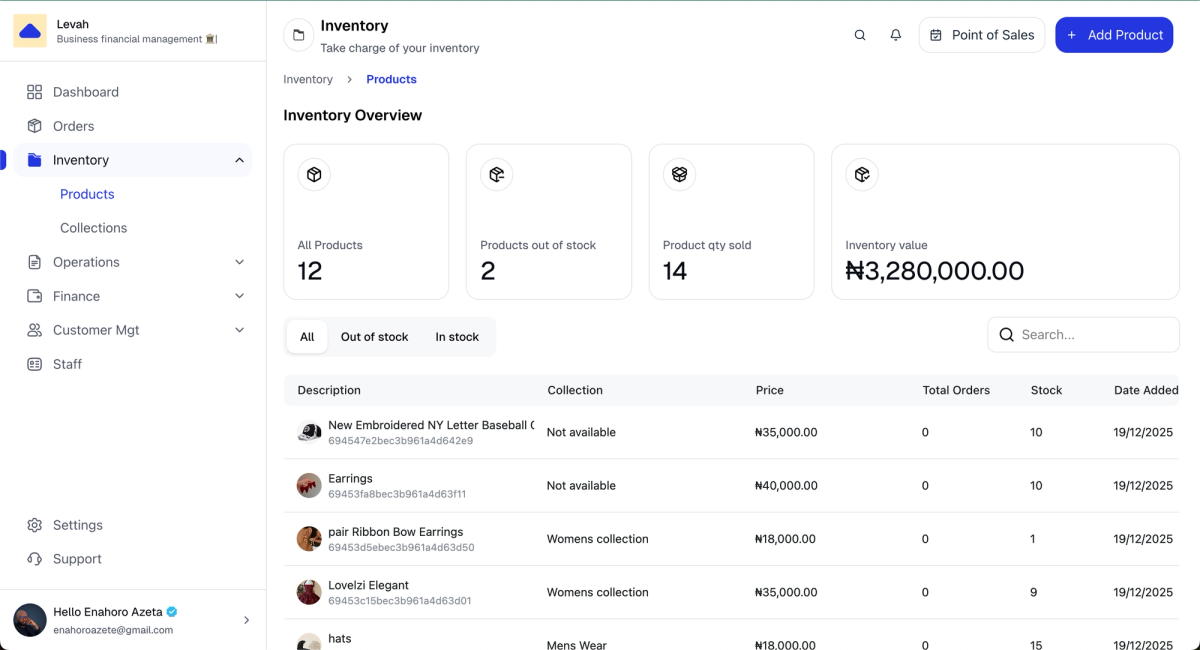Select the In stock filter tab
1200x650 pixels.
pos(457,337)
